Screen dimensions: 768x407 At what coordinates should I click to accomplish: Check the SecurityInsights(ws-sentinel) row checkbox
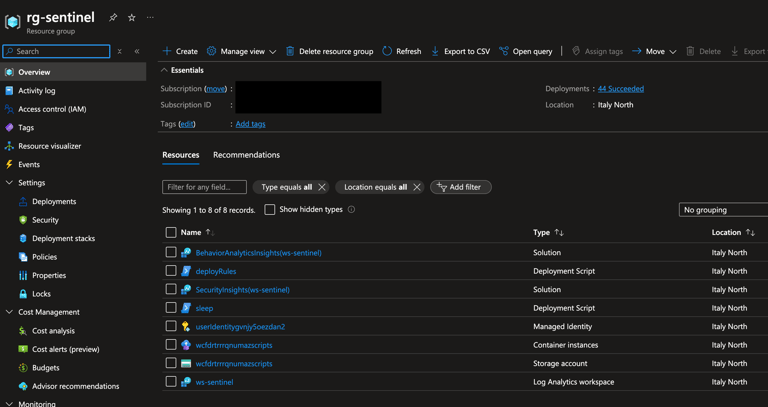point(171,289)
